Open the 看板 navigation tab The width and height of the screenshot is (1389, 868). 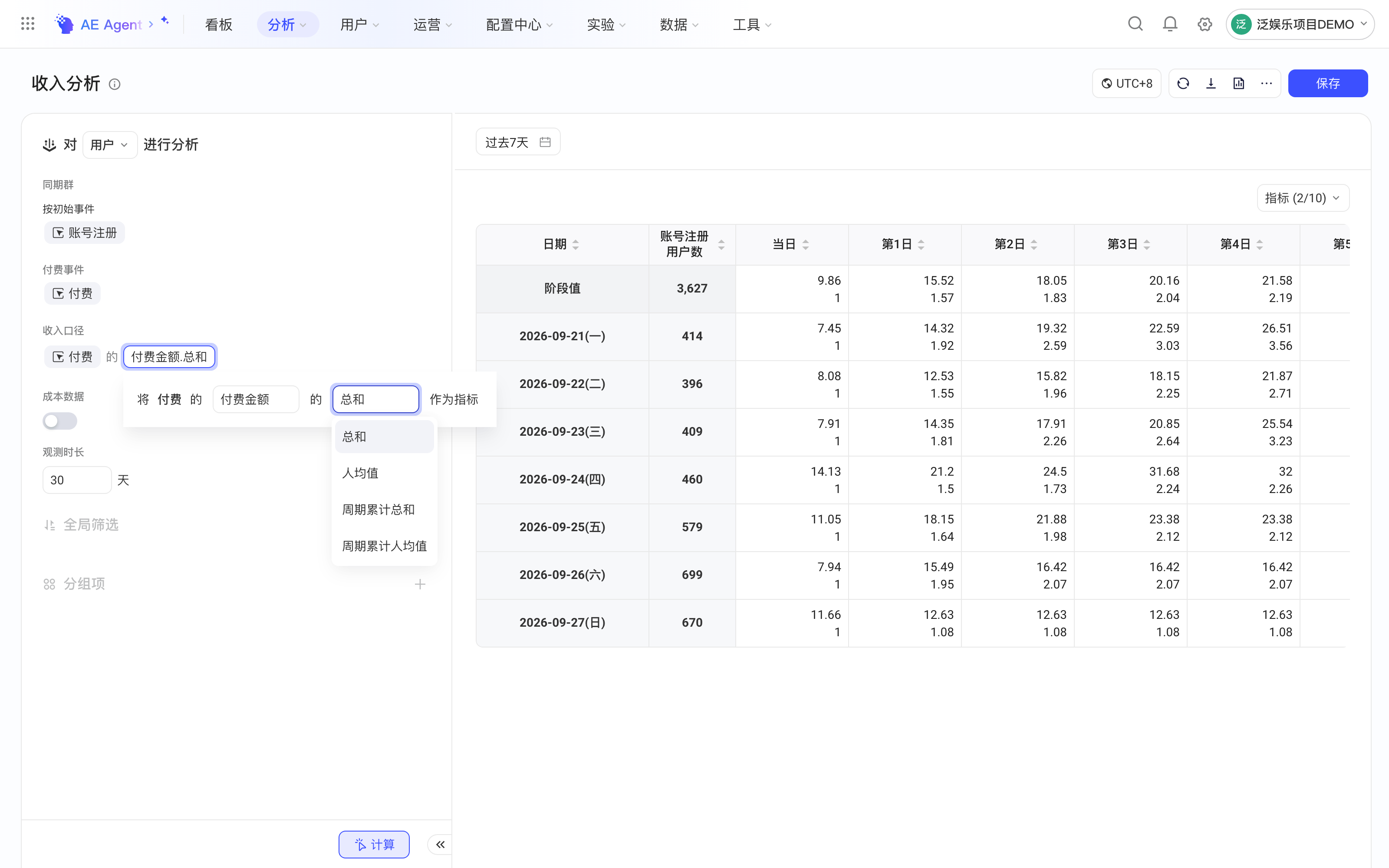click(219, 24)
